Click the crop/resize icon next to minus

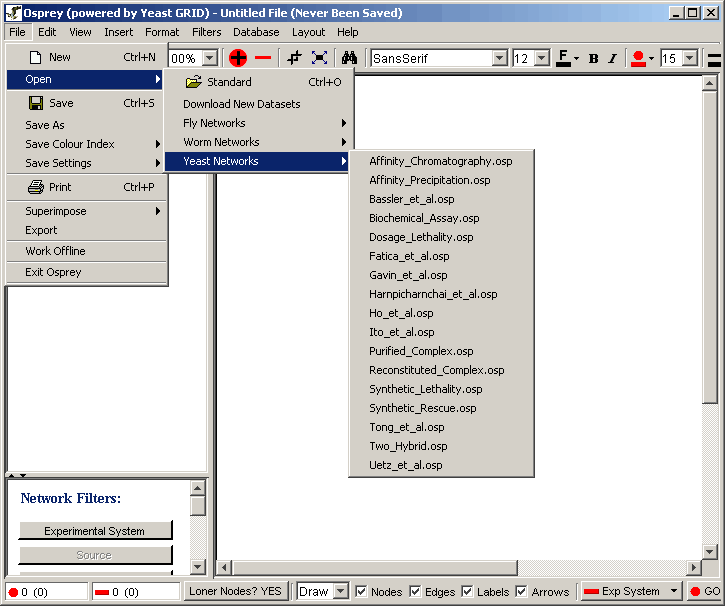(294, 58)
